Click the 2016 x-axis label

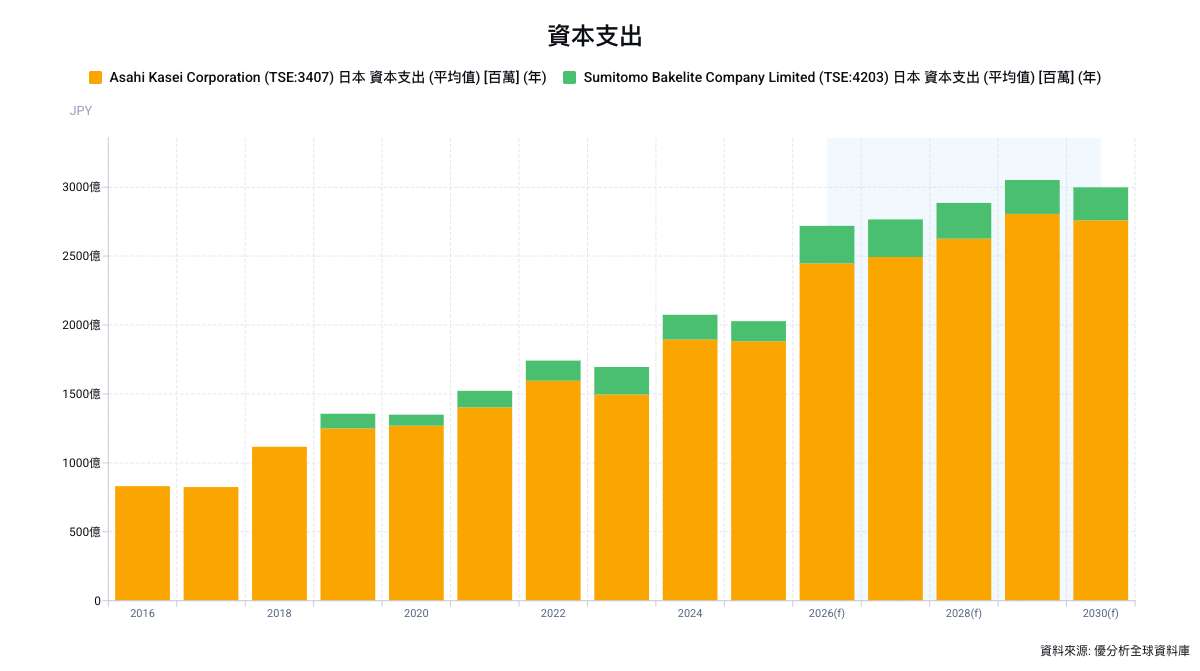tap(142, 613)
